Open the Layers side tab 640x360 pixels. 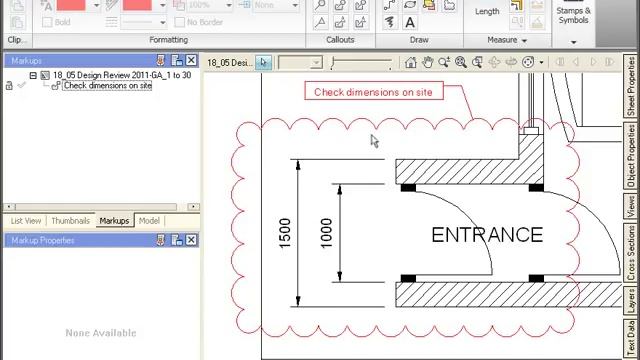(631, 300)
